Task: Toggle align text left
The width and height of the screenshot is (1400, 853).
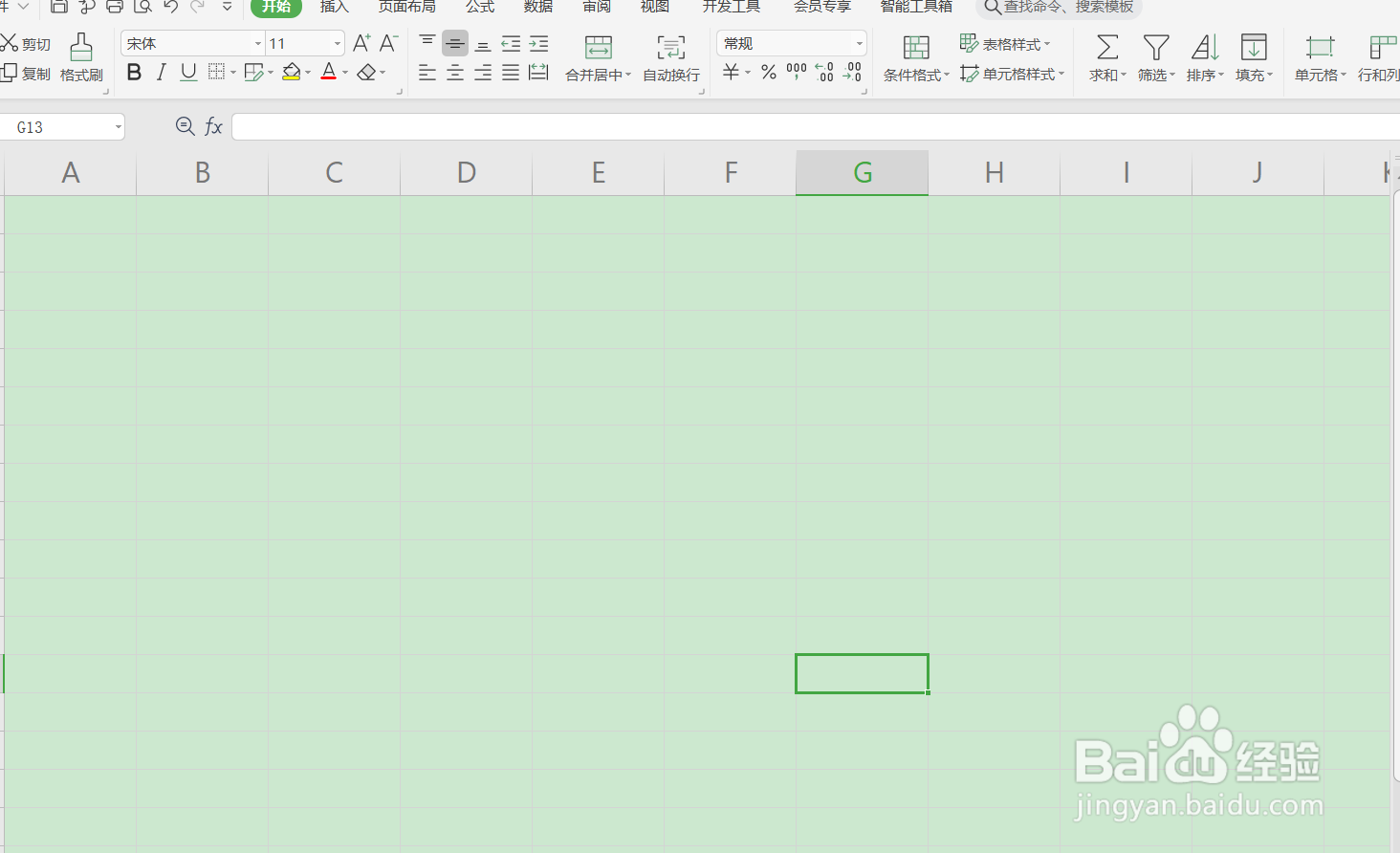Action: 427,73
